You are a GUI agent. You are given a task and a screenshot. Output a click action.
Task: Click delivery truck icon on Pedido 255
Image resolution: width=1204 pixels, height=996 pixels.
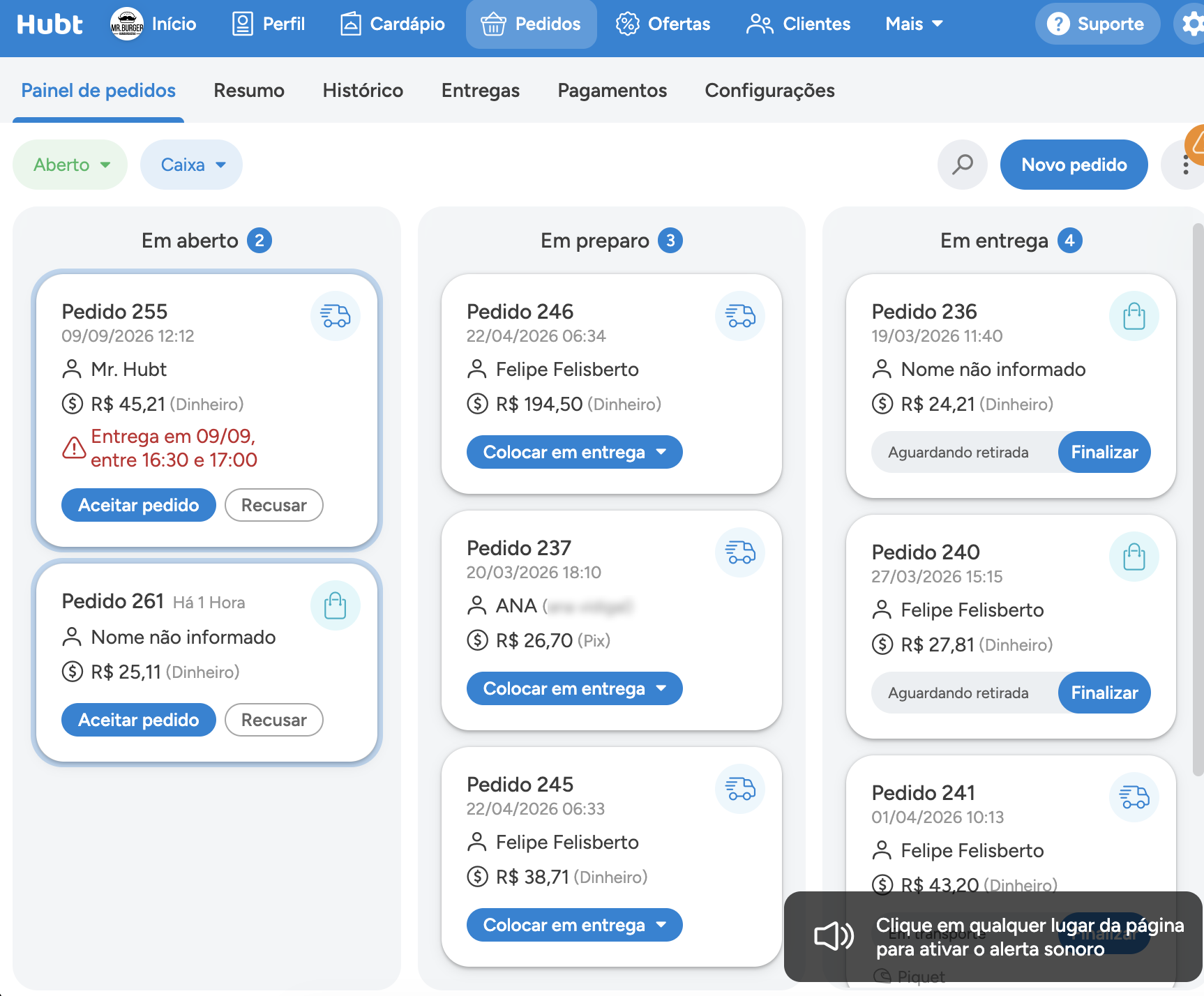(x=336, y=316)
